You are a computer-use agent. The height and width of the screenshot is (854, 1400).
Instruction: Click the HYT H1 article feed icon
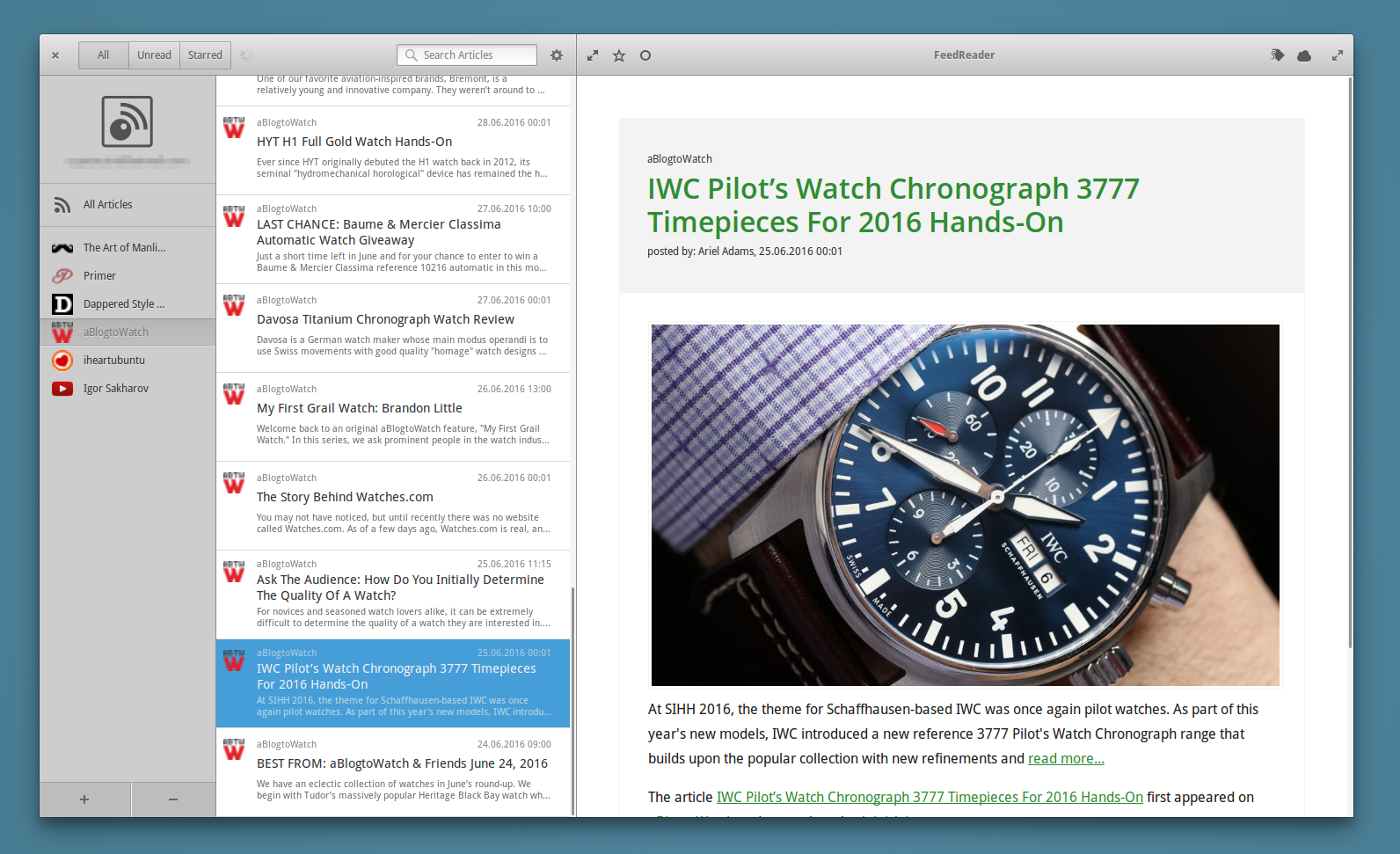[x=234, y=128]
